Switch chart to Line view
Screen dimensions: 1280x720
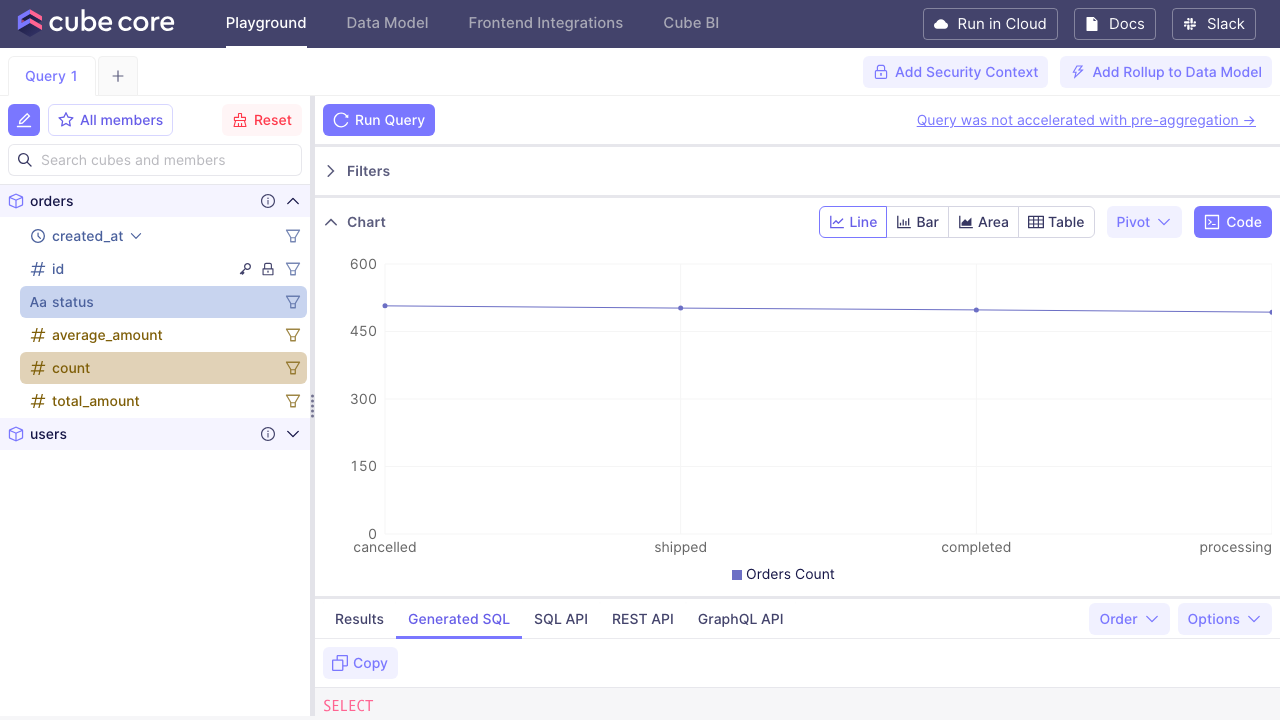853,222
